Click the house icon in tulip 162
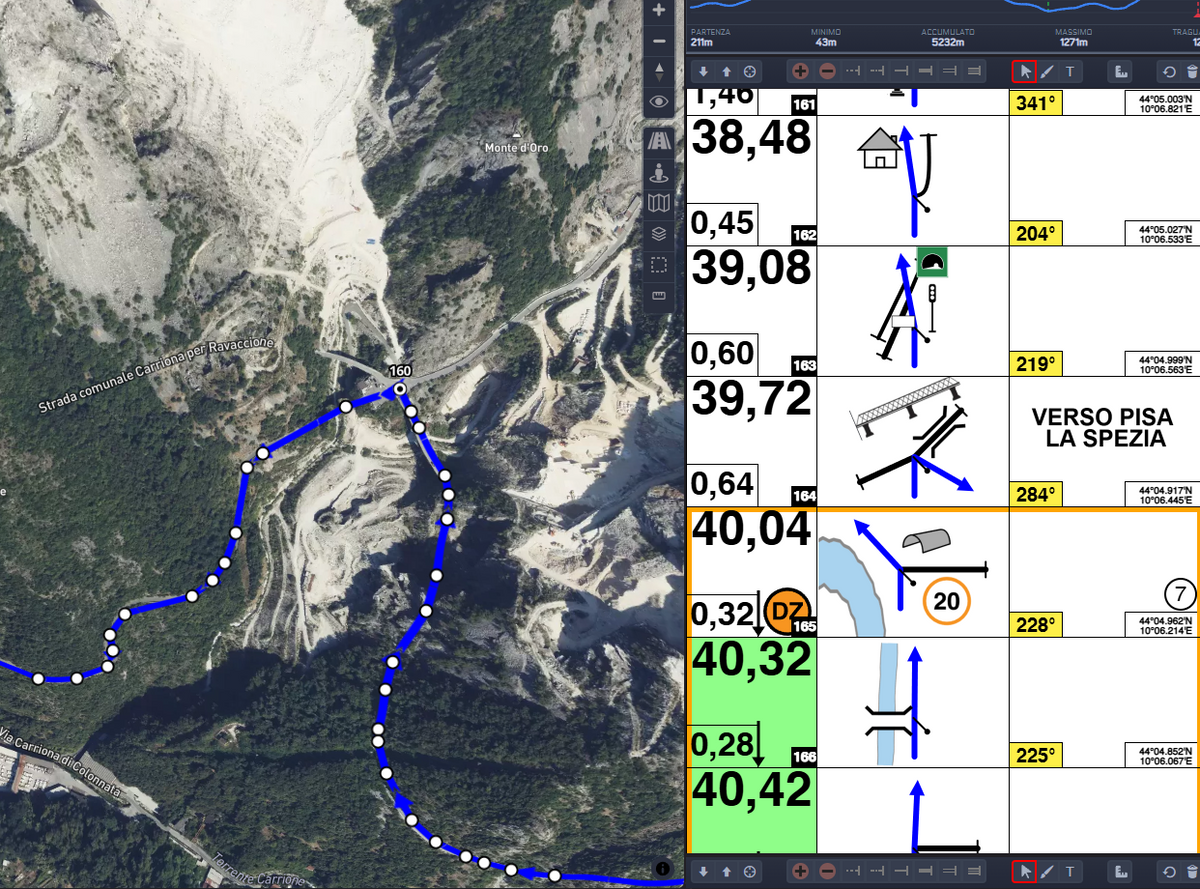1200x889 pixels. [x=880, y=149]
